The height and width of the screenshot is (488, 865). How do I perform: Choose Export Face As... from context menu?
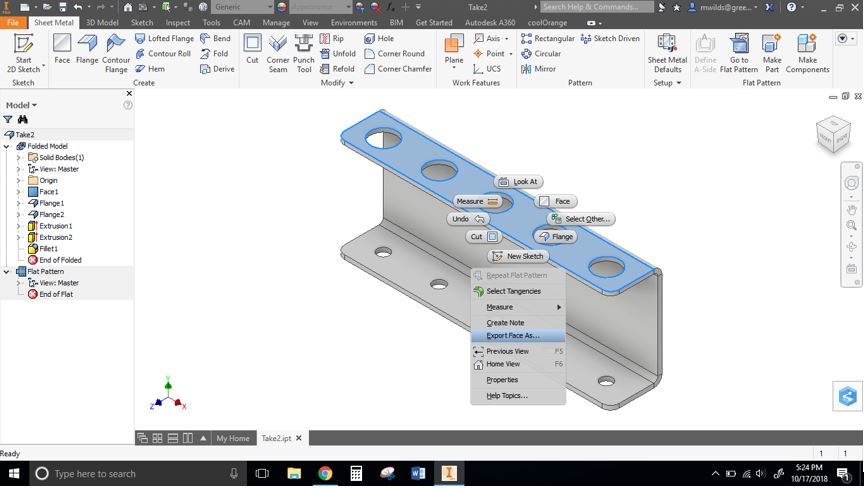pyautogui.click(x=518, y=336)
